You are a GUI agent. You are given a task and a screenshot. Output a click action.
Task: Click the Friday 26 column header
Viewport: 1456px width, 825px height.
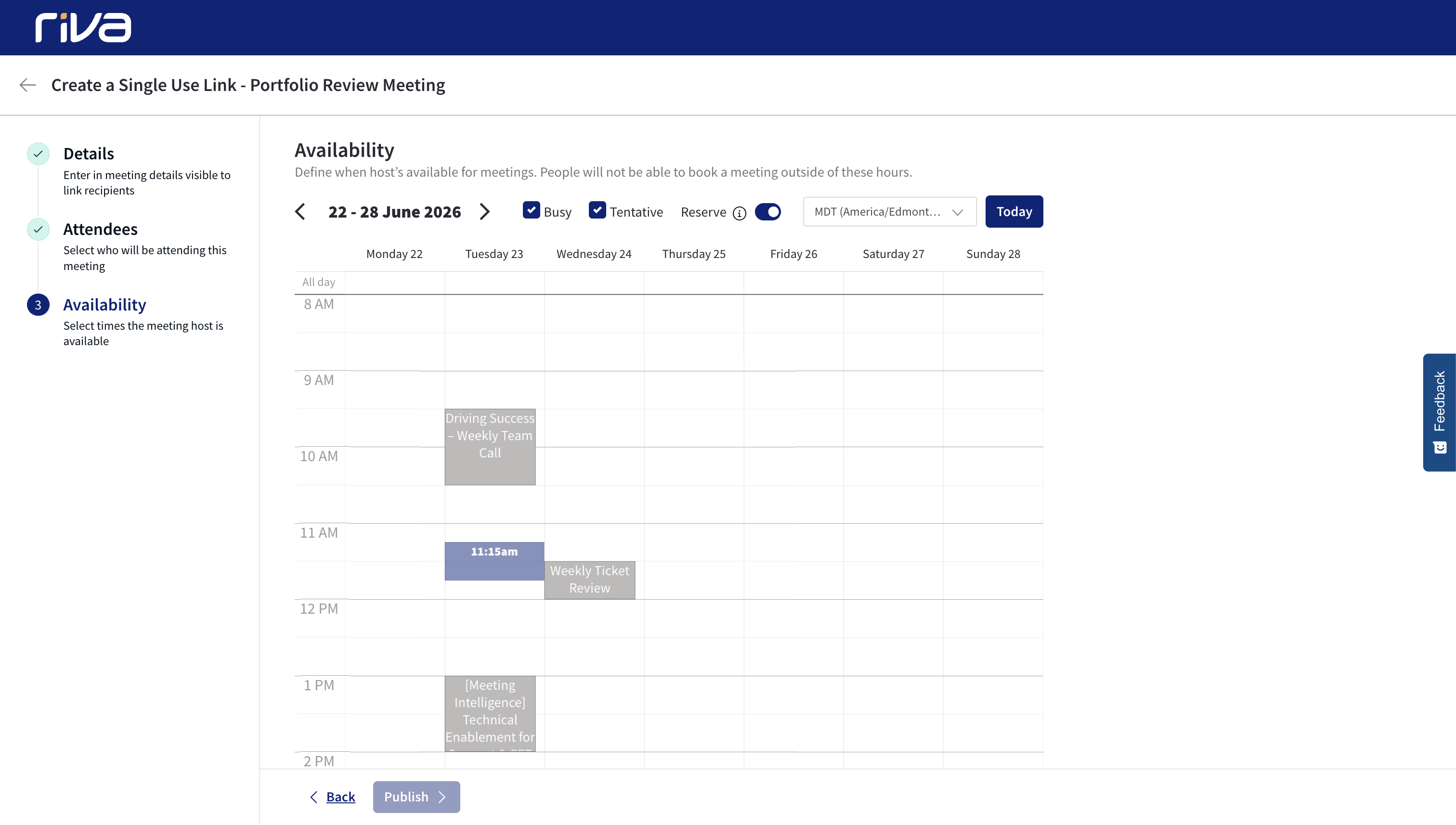793,254
